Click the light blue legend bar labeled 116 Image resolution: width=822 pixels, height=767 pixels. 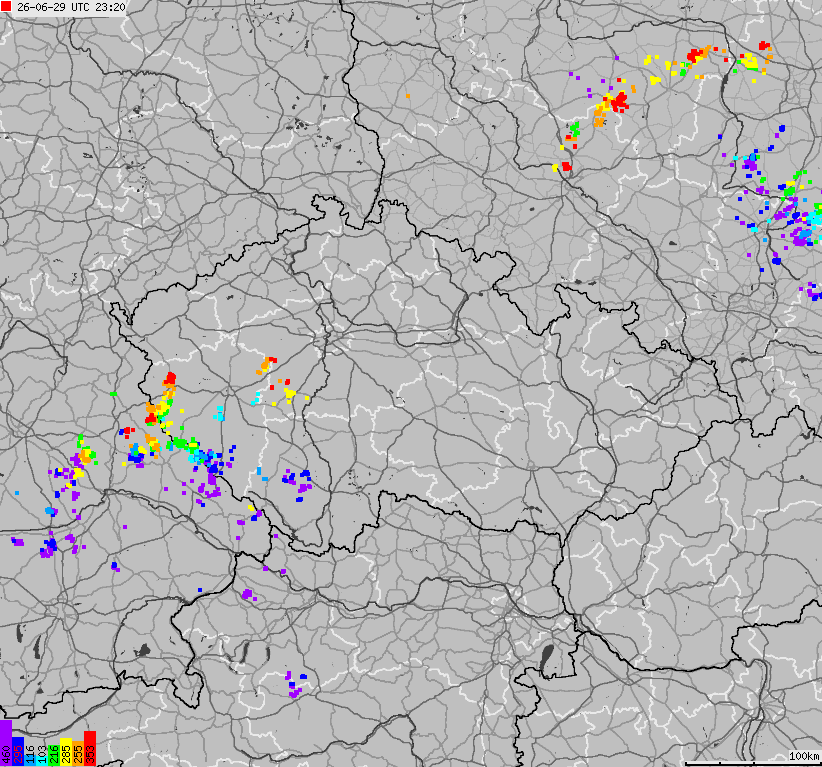(30, 760)
